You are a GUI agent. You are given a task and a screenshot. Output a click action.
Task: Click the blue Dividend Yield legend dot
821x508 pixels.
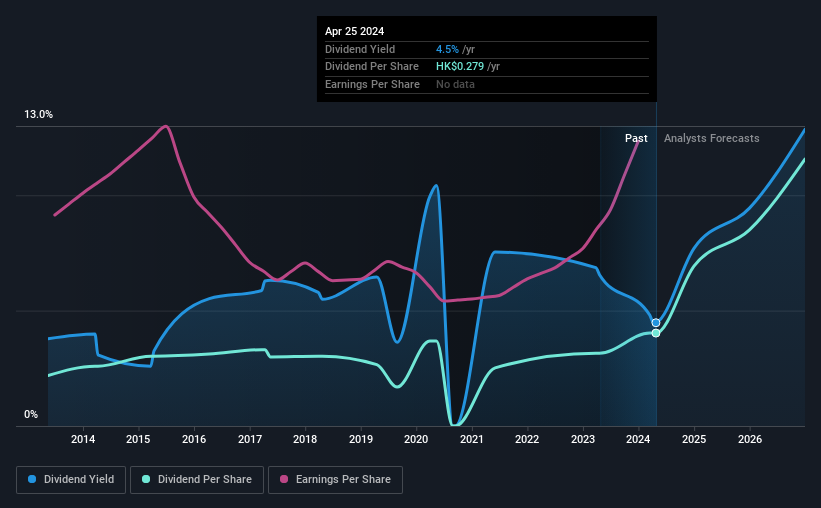(x=32, y=479)
